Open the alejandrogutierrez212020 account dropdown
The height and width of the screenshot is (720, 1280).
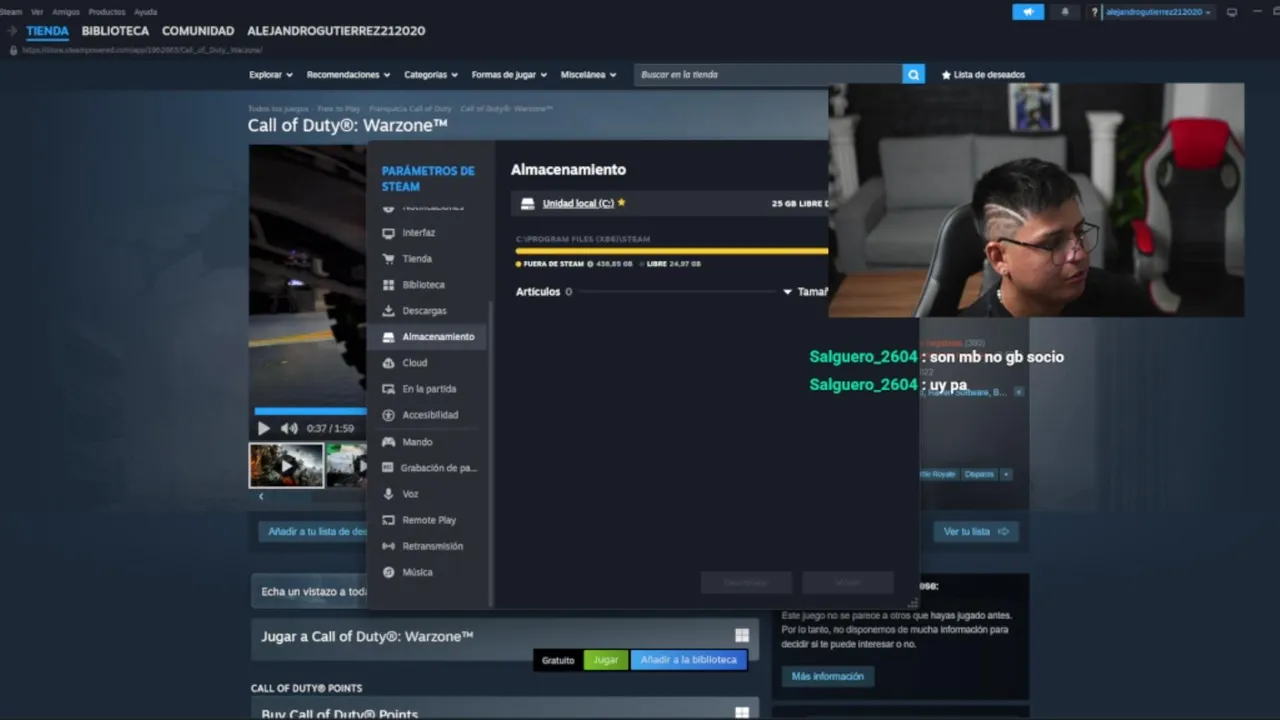1159,12
